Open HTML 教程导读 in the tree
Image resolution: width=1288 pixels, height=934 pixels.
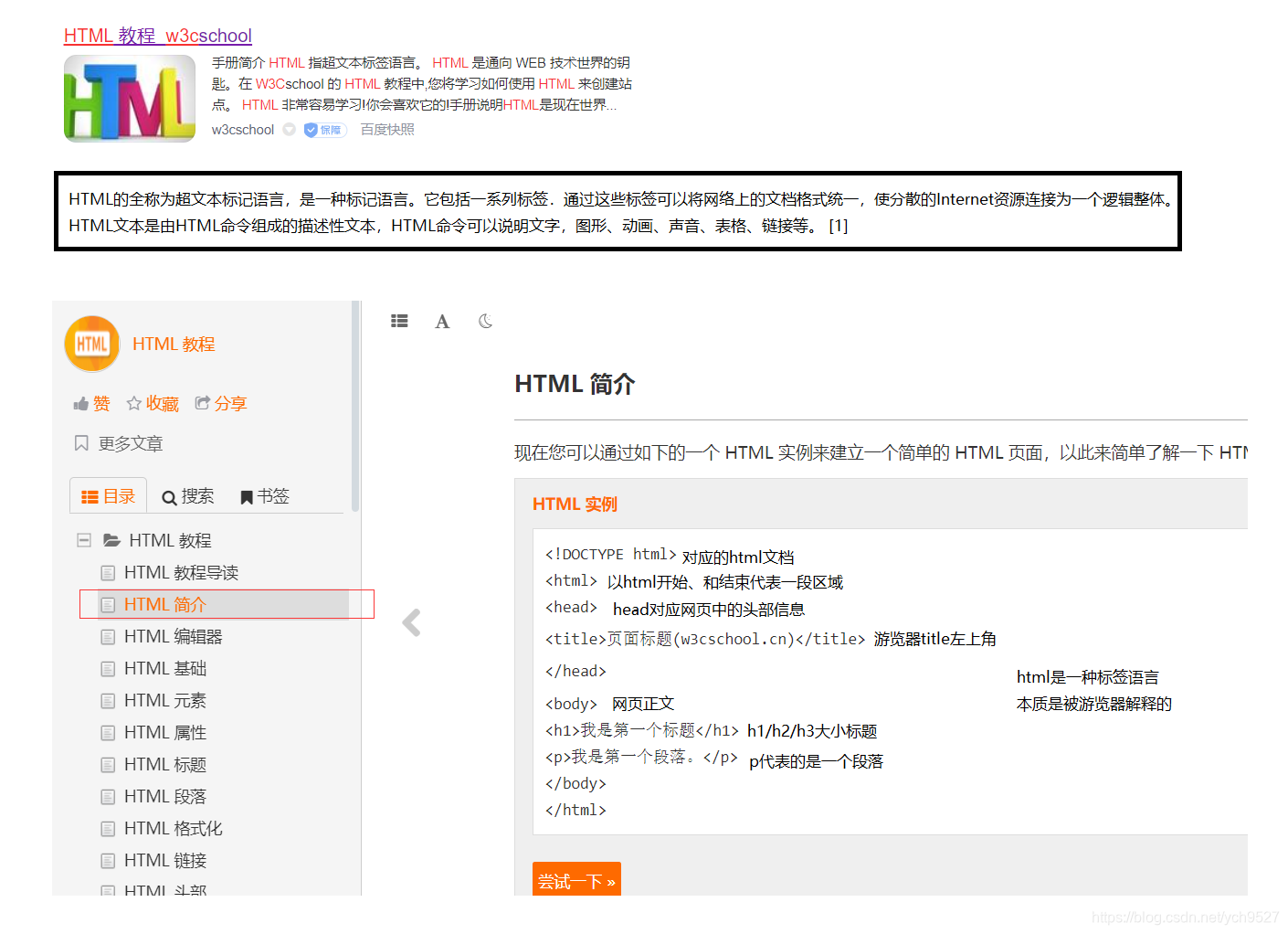click(x=181, y=572)
